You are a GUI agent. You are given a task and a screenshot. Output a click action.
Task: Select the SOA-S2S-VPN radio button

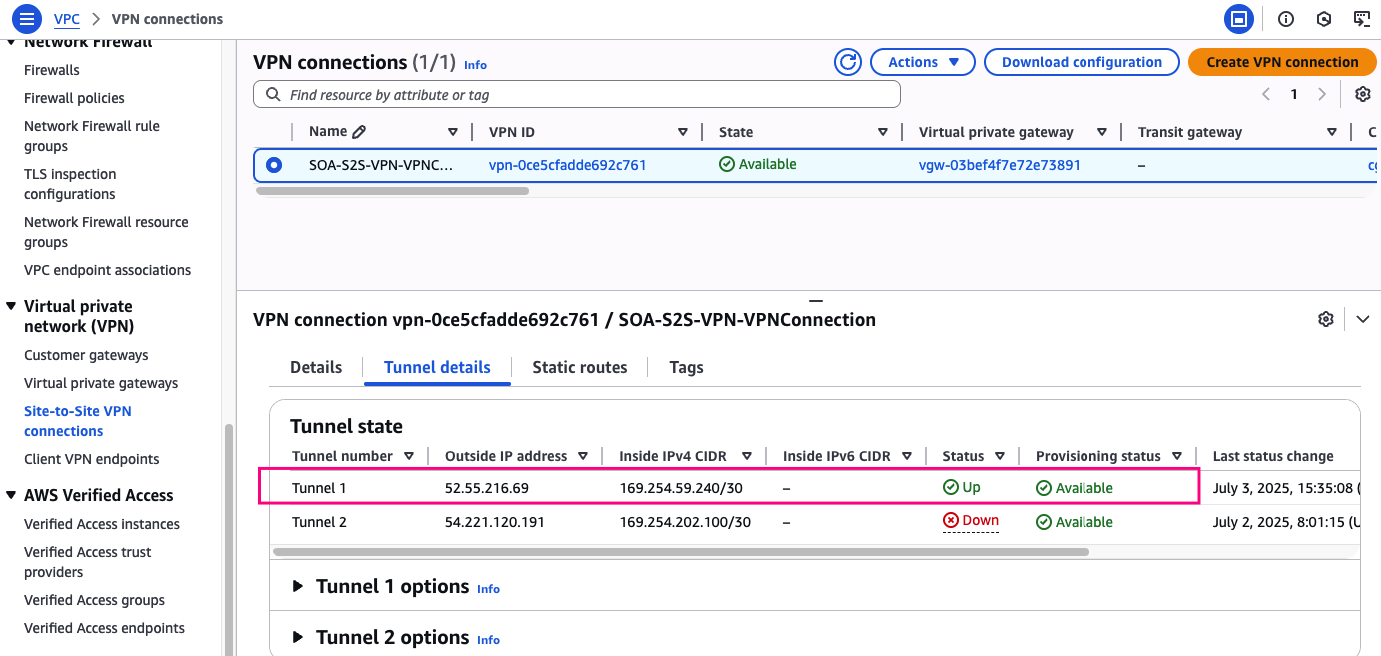(274, 165)
